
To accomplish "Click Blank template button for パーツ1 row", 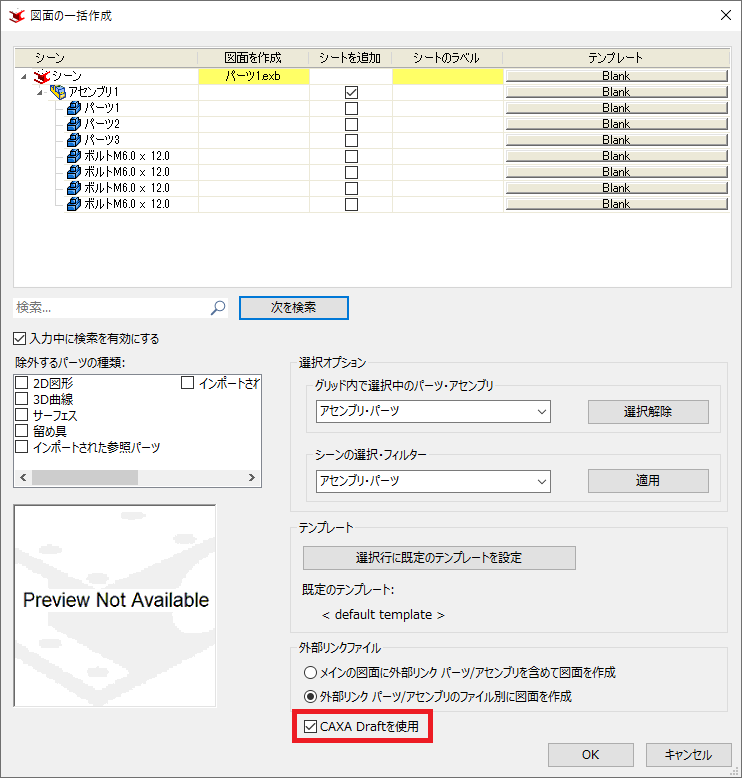I will [x=616, y=108].
